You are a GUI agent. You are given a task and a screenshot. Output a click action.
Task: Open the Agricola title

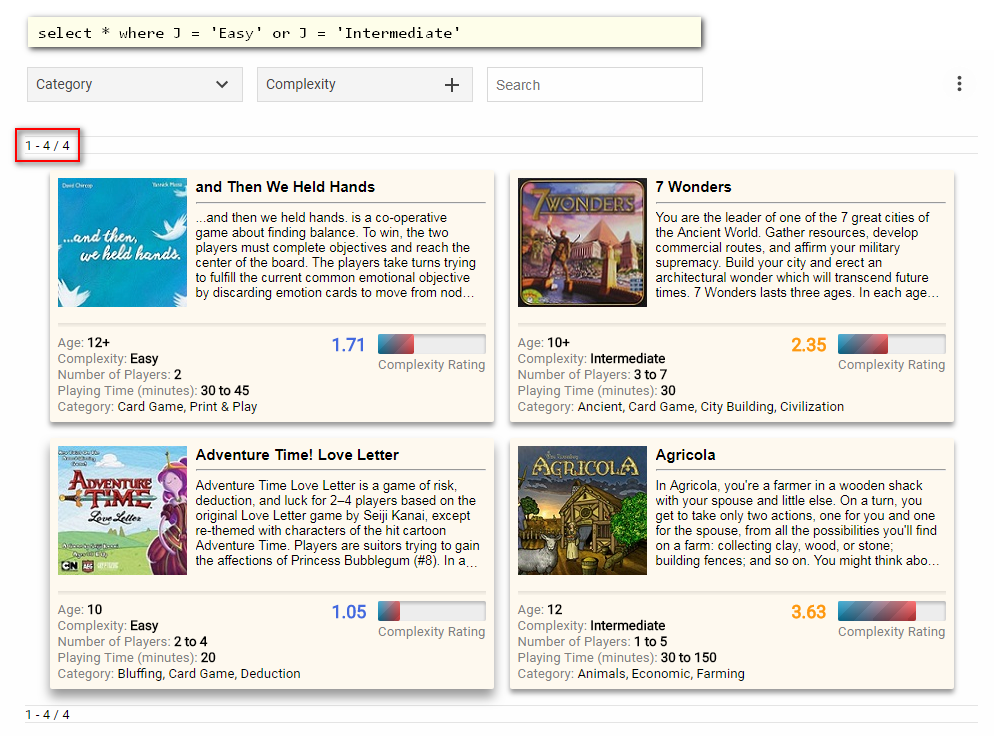[x=685, y=455]
